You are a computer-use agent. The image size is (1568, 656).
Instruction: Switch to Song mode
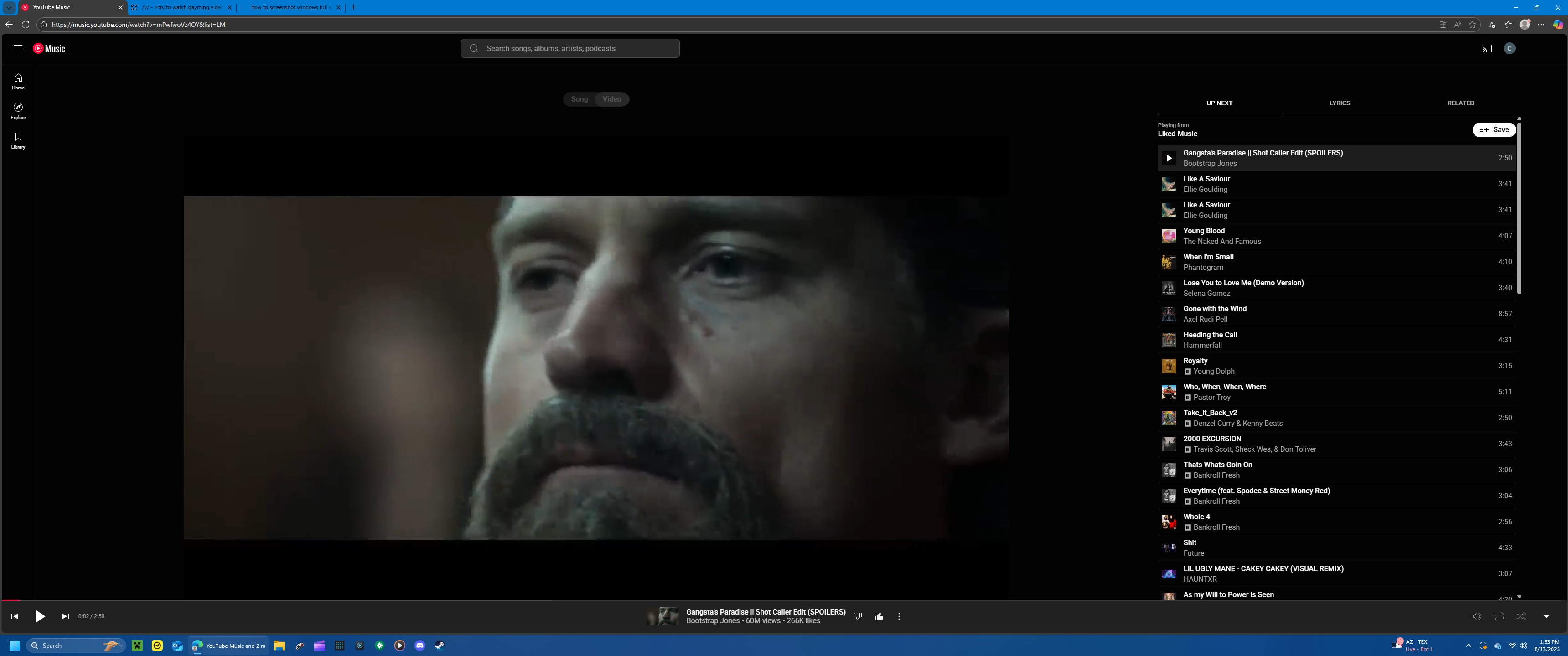click(580, 99)
